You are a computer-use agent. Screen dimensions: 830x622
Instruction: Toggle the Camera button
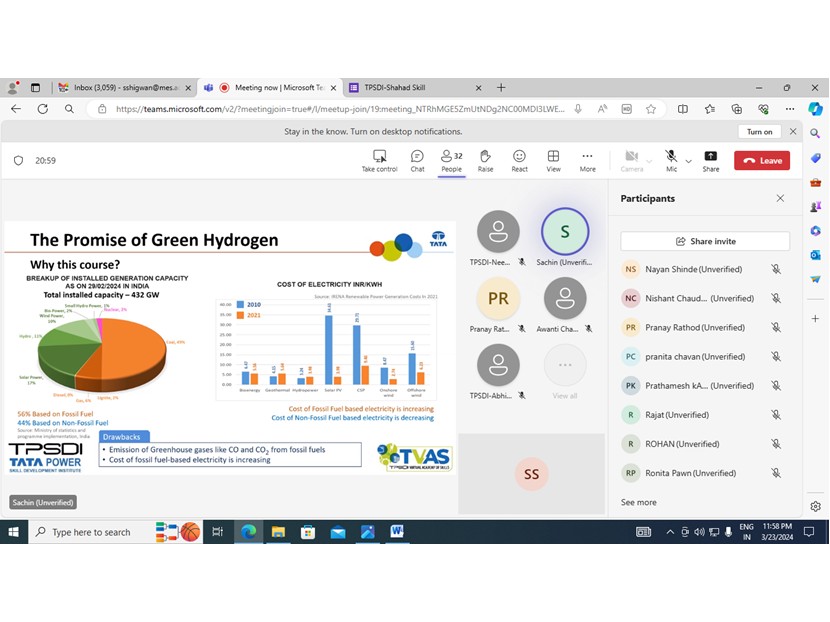point(631,158)
